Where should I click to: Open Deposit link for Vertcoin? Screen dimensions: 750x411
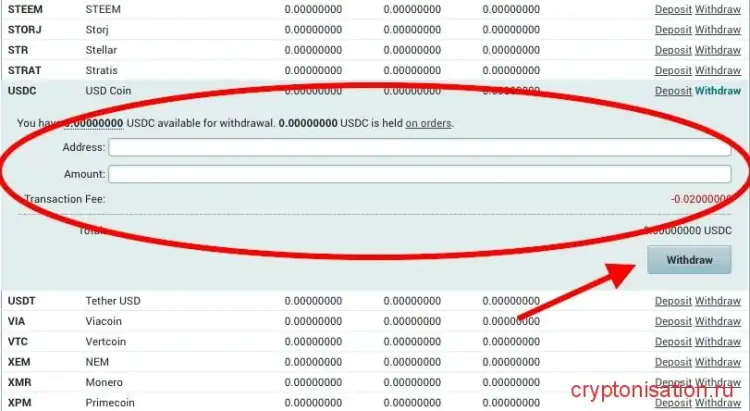click(x=673, y=342)
